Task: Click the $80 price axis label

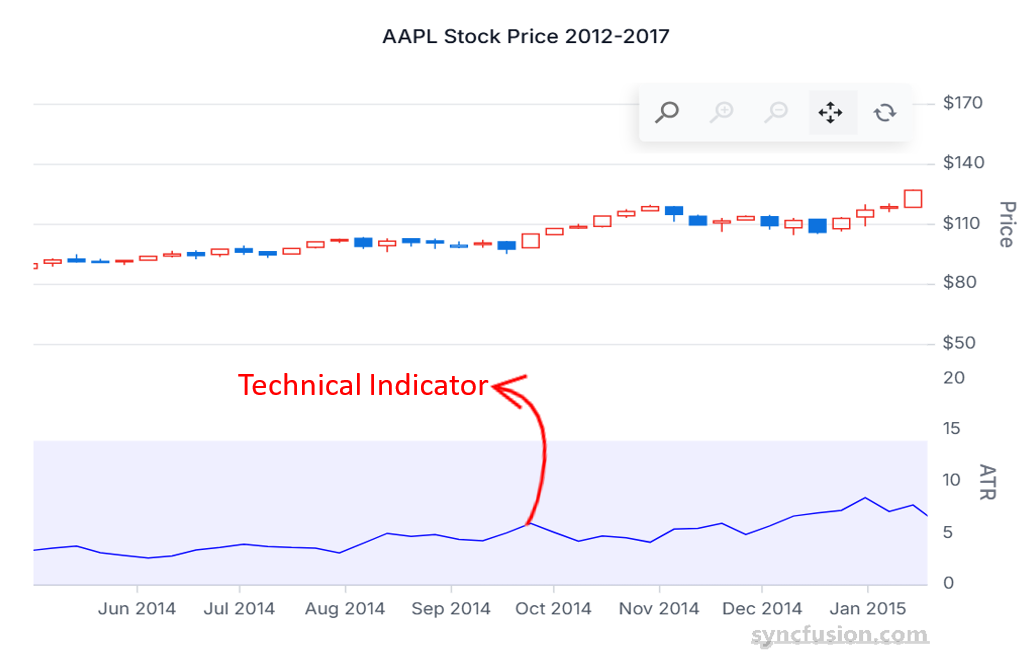Action: coord(960,282)
